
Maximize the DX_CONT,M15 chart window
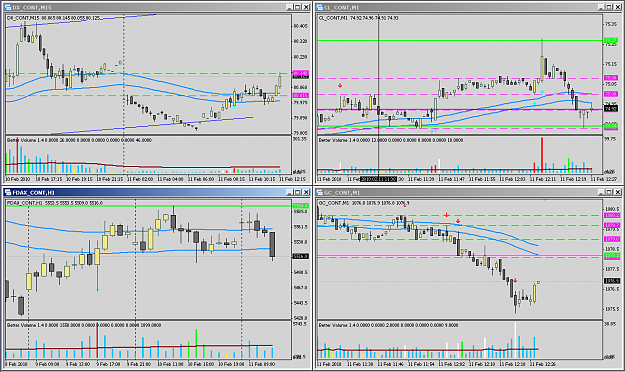pyautogui.click(x=298, y=7)
